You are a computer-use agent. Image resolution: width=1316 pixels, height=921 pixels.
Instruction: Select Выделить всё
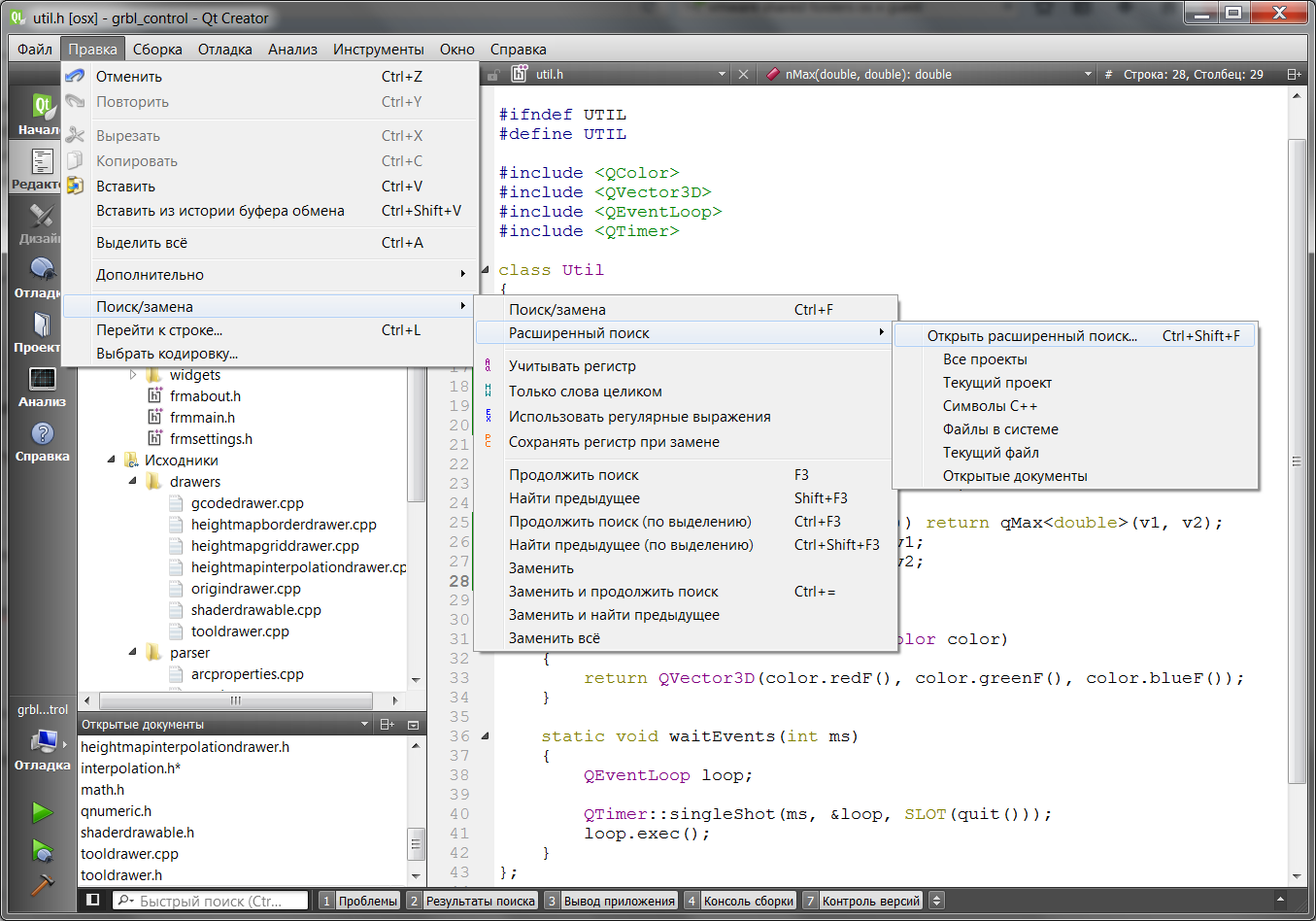pos(271,243)
